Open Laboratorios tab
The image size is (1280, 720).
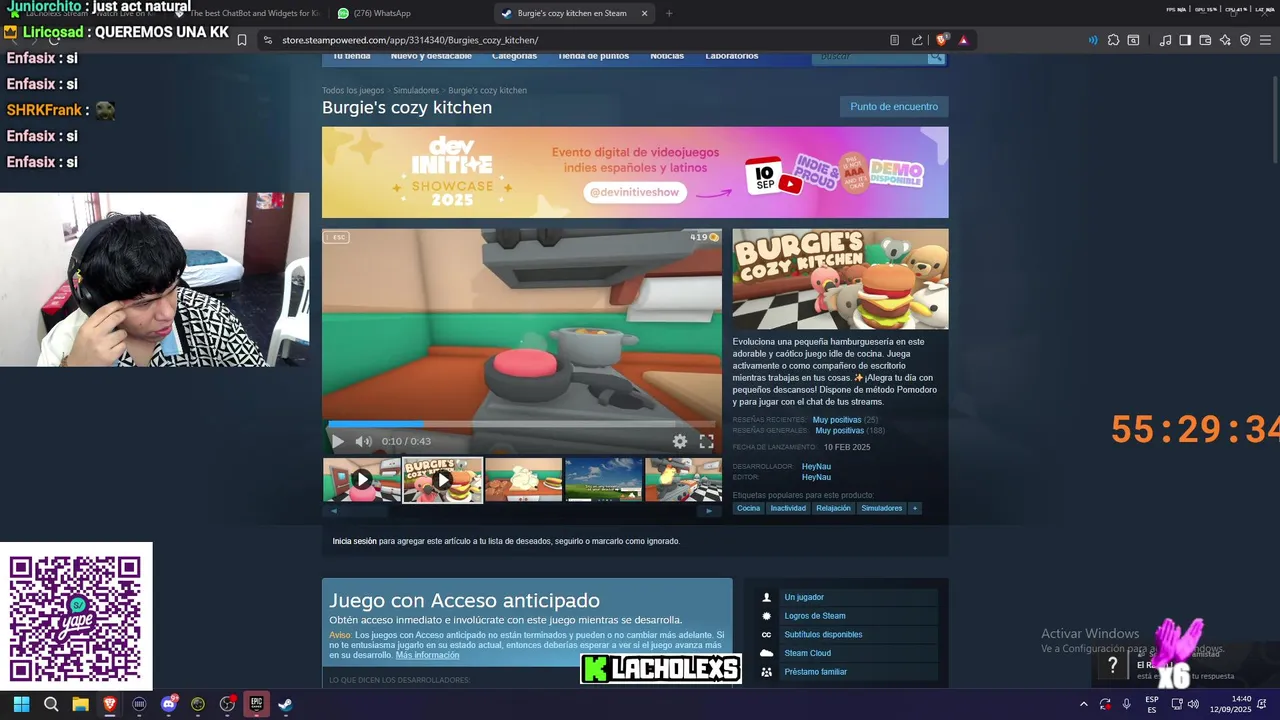click(732, 56)
